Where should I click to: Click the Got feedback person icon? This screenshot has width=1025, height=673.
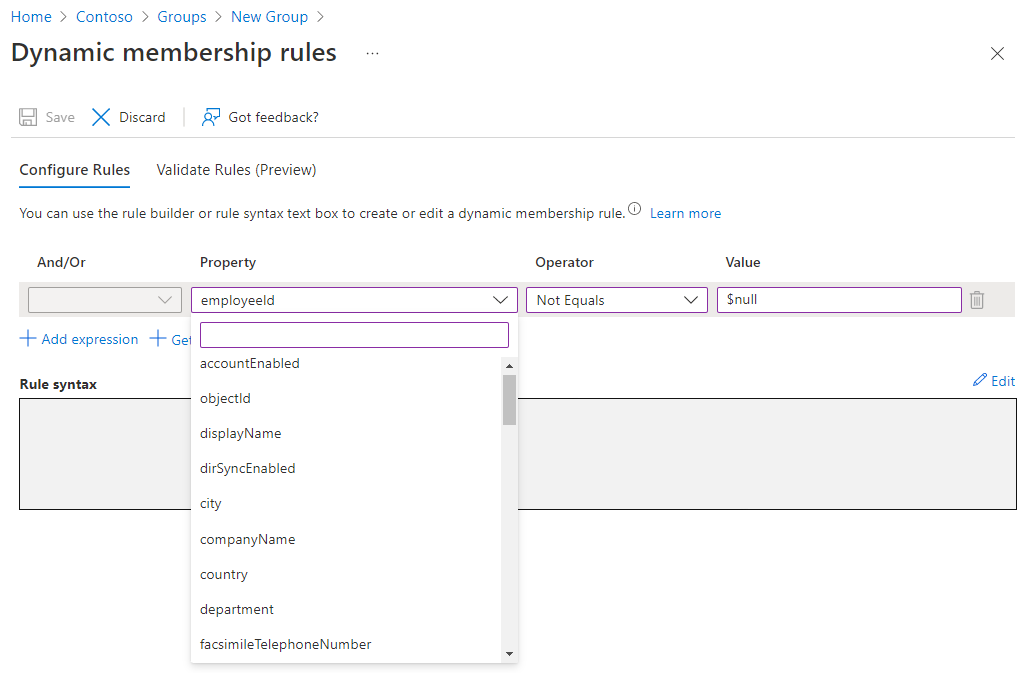point(210,117)
